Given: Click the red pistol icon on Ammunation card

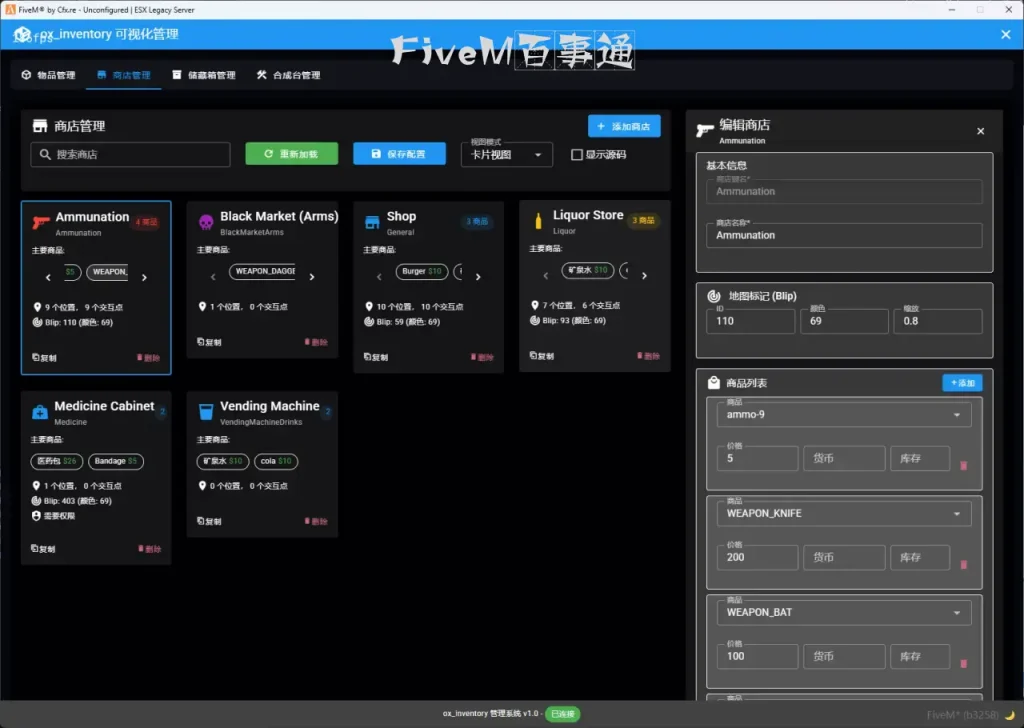Looking at the screenshot, I should (x=40, y=222).
